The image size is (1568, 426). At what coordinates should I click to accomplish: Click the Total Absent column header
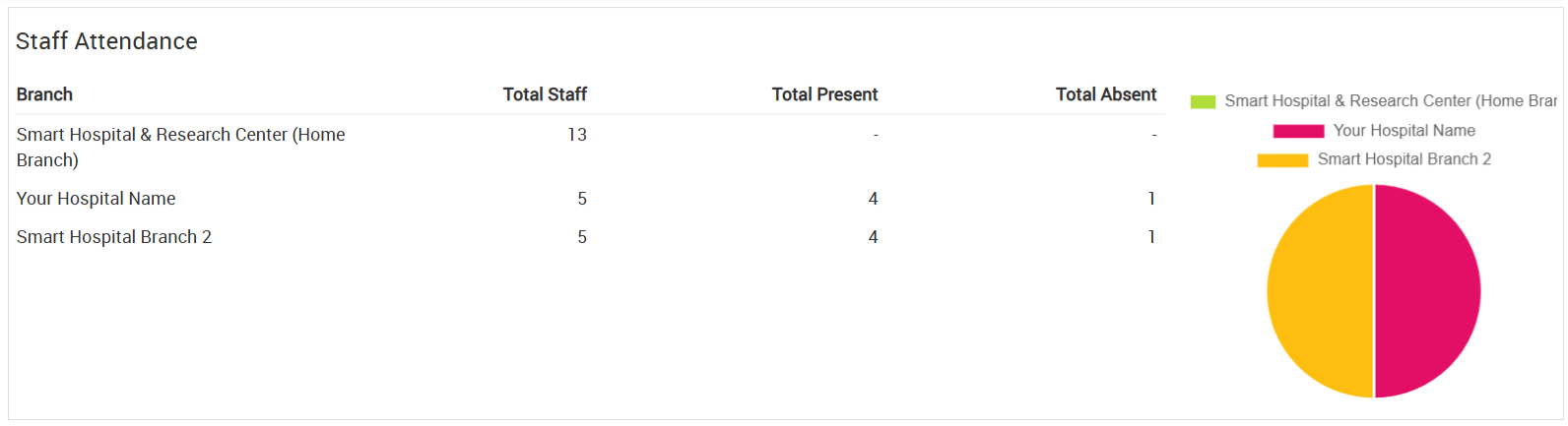coord(1106,94)
